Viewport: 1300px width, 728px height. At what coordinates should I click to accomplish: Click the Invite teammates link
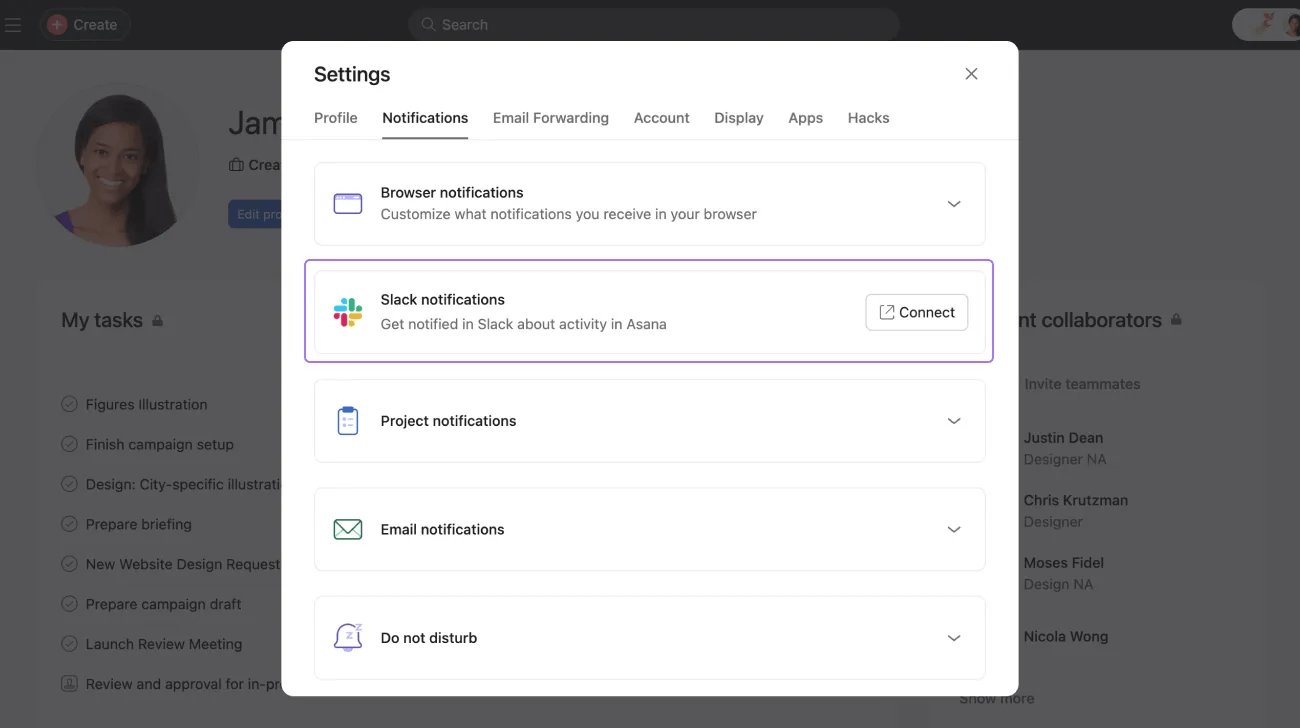[x=1081, y=383]
